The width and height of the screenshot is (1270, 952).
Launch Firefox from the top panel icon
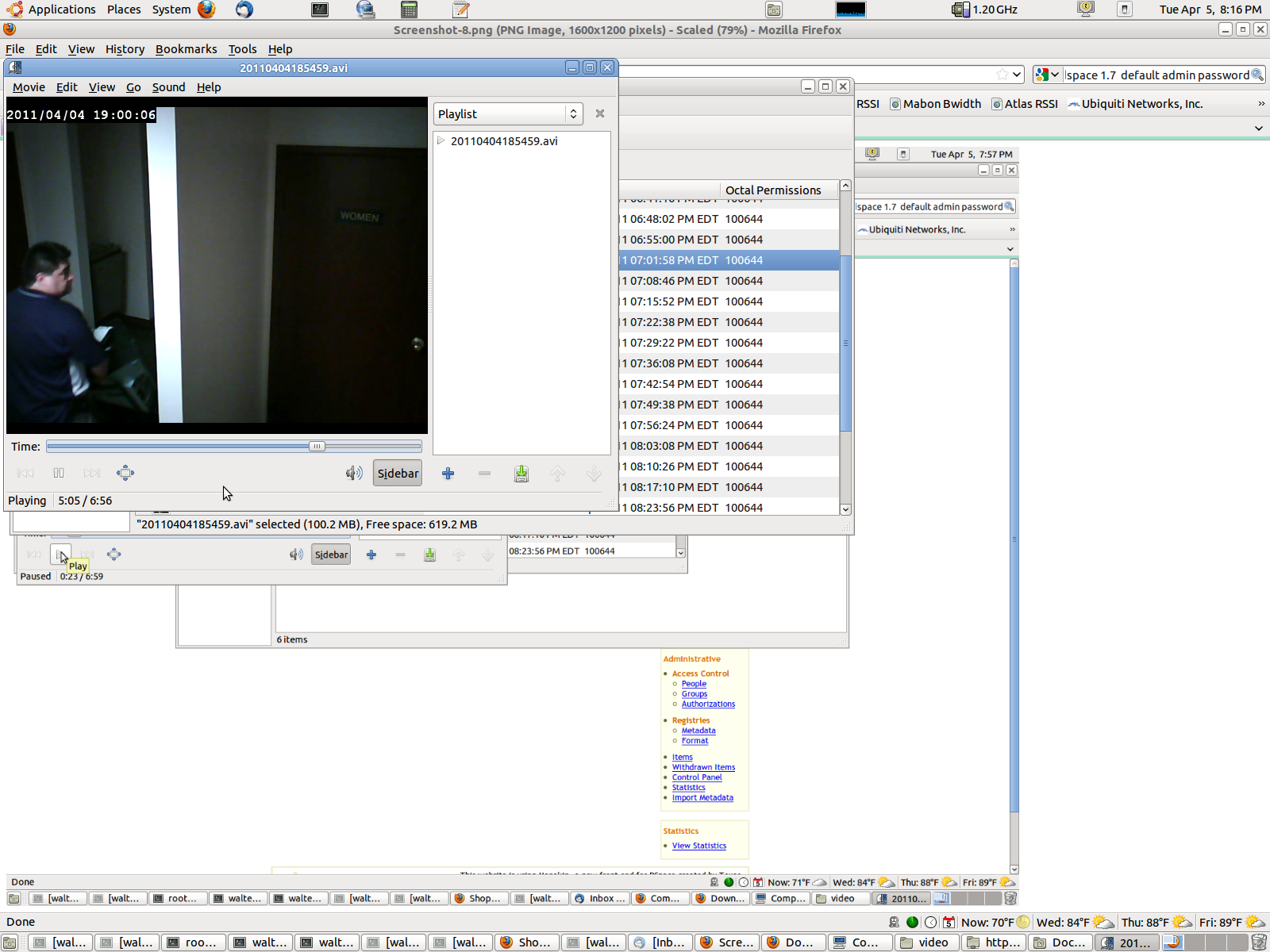coord(206,10)
